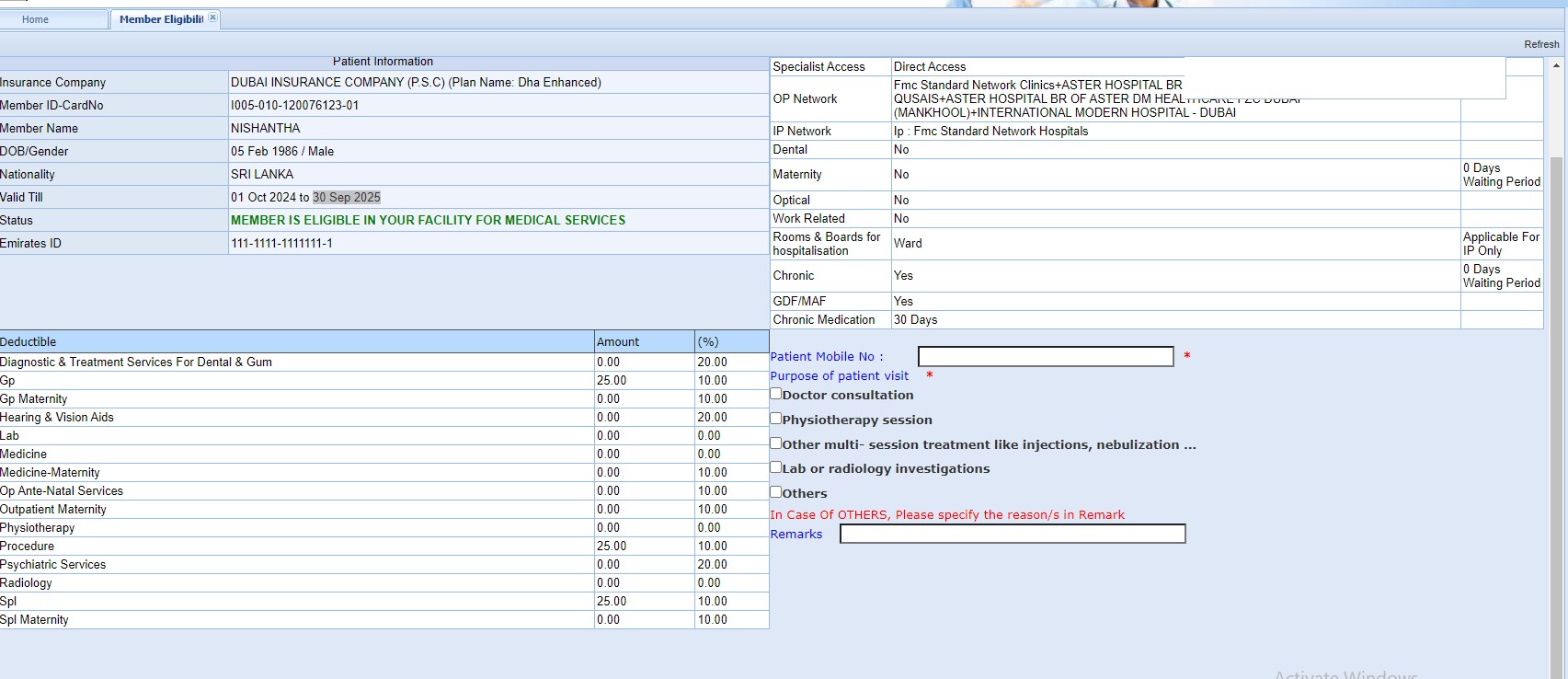Select Lab or radiology investigations checkbox
This screenshot has width=1568, height=679.
[776, 467]
